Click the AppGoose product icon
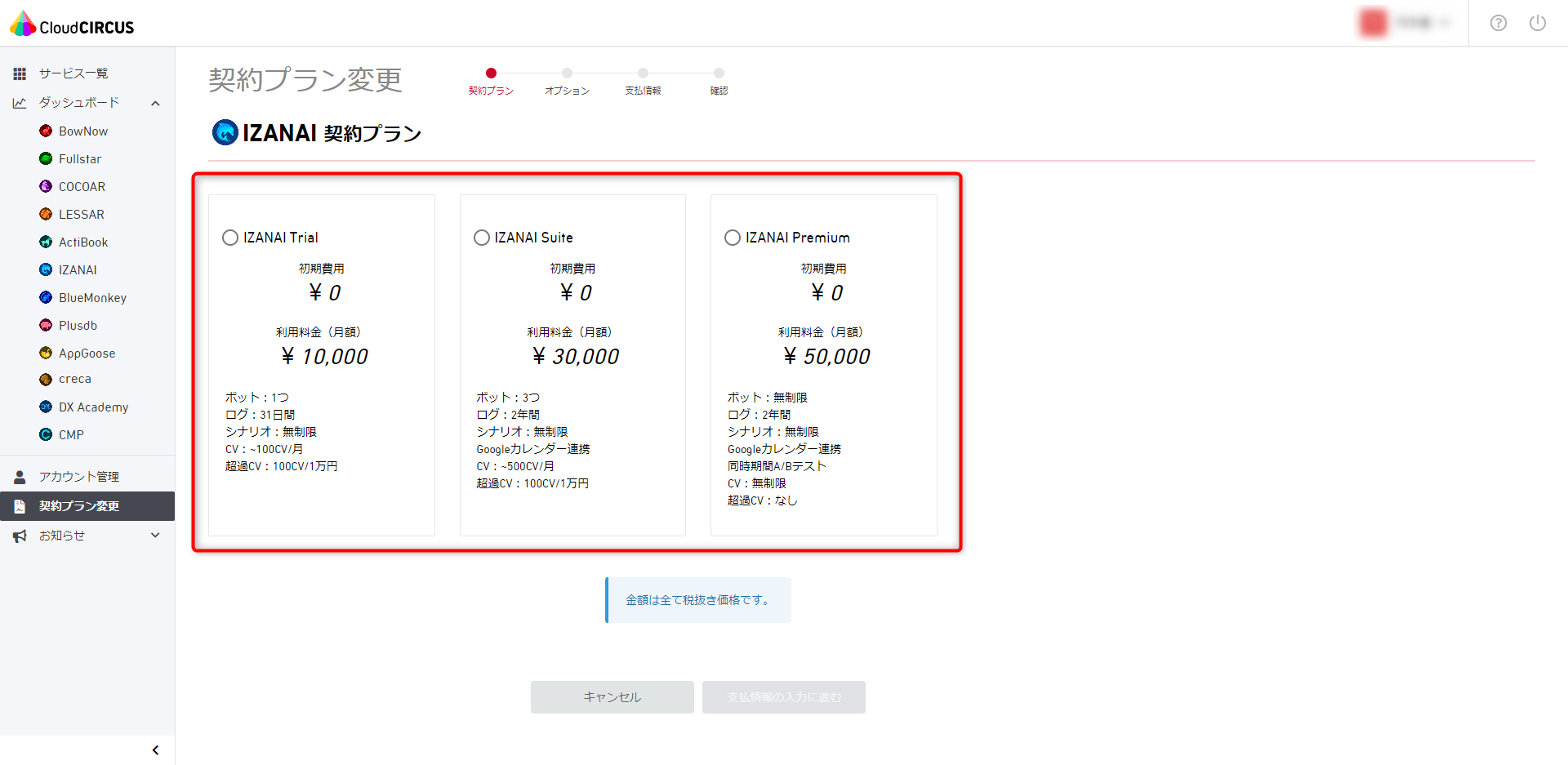 pyautogui.click(x=46, y=353)
